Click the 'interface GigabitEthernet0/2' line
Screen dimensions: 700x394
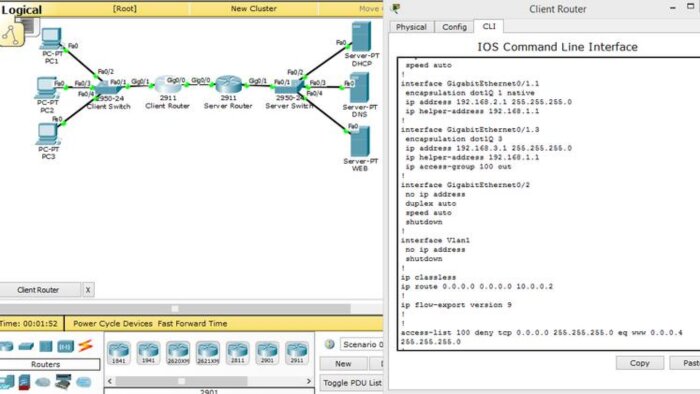[x=465, y=185]
